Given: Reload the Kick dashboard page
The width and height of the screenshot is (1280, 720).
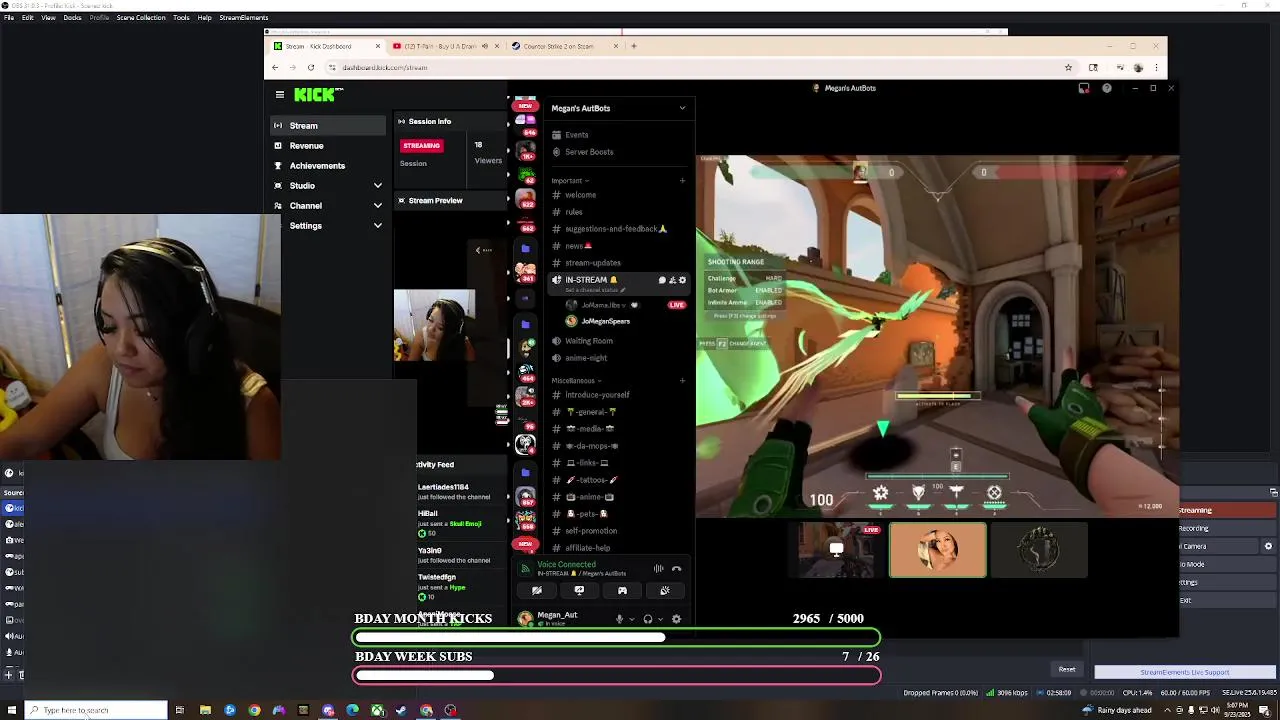Looking at the screenshot, I should coord(311,67).
